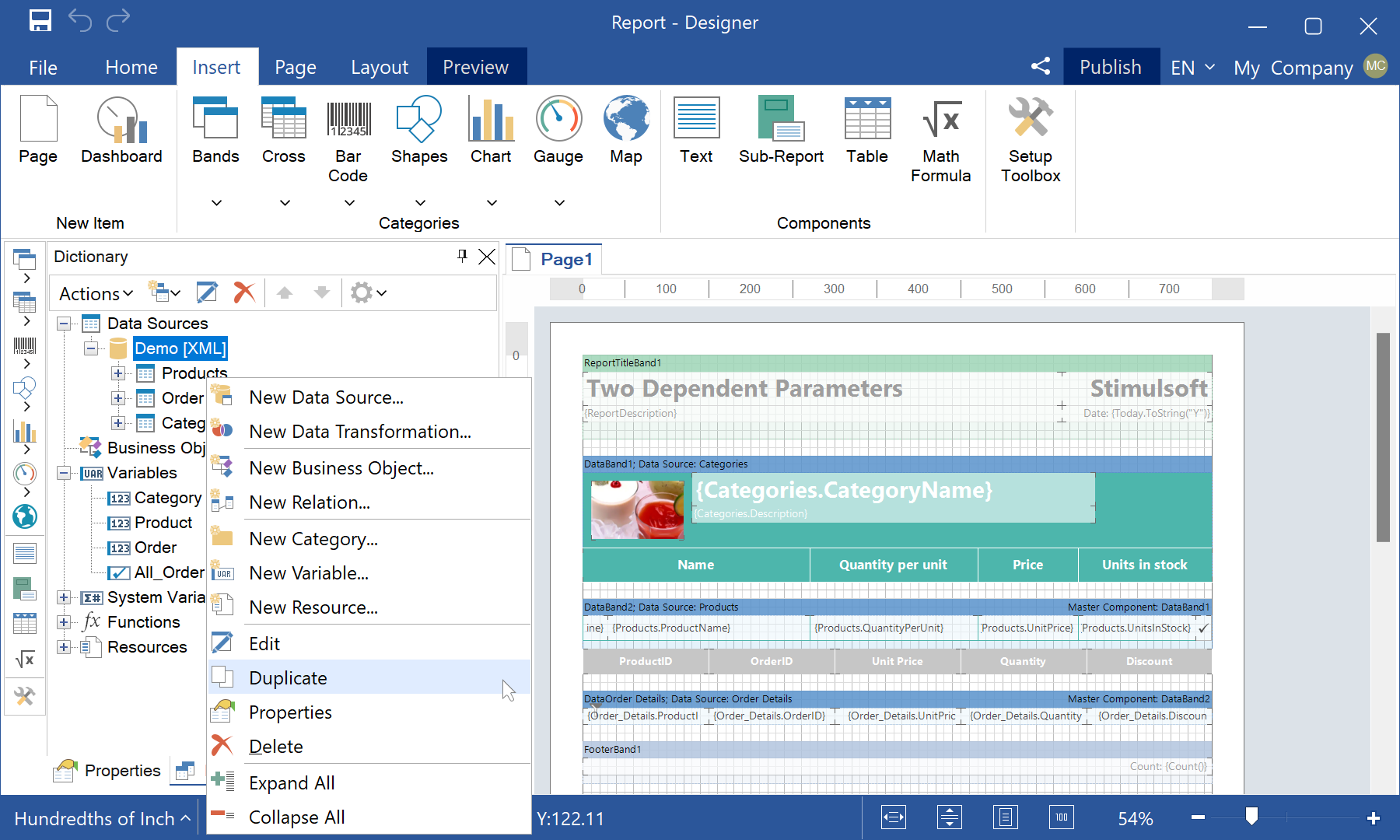The image size is (1400, 840).
Task: Select the Math Formula icon in side toolbox
Action: pyautogui.click(x=25, y=660)
